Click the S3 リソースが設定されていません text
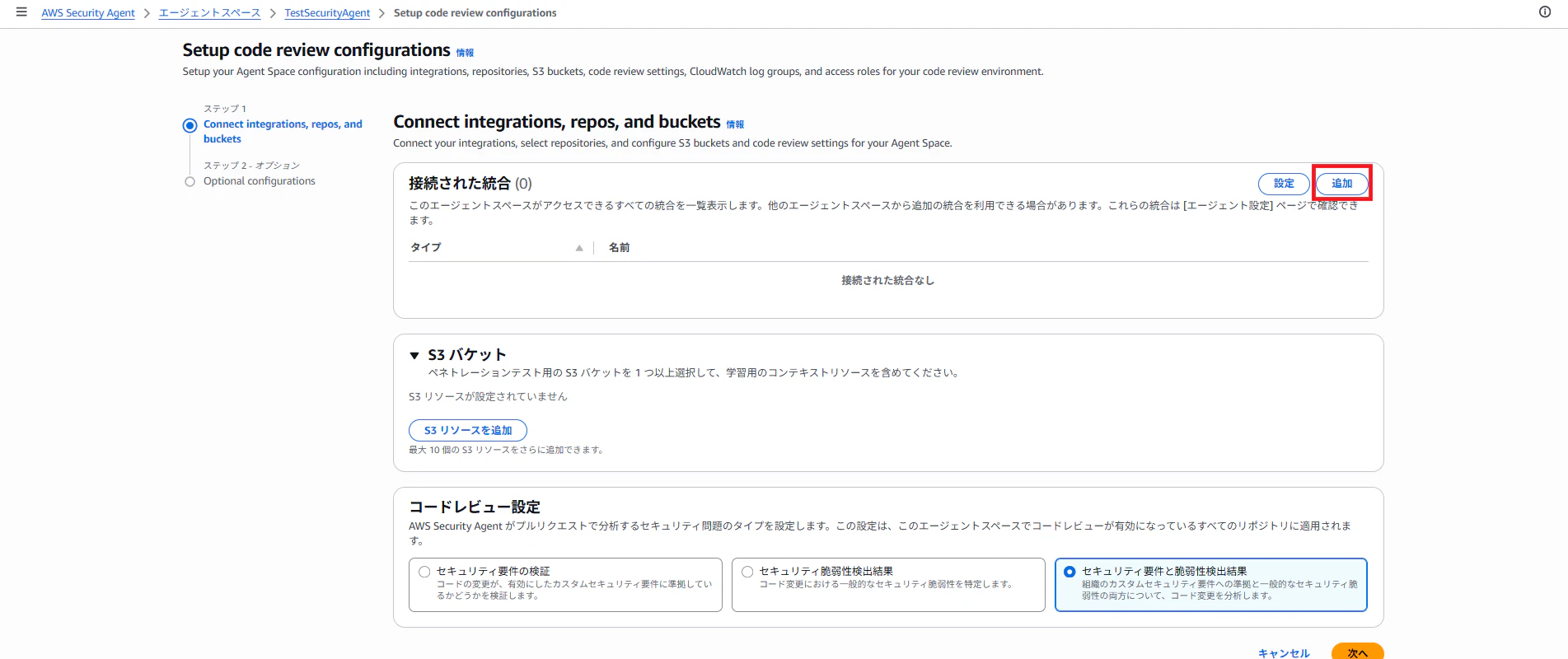Image resolution: width=1568 pixels, height=659 pixels. (488, 397)
